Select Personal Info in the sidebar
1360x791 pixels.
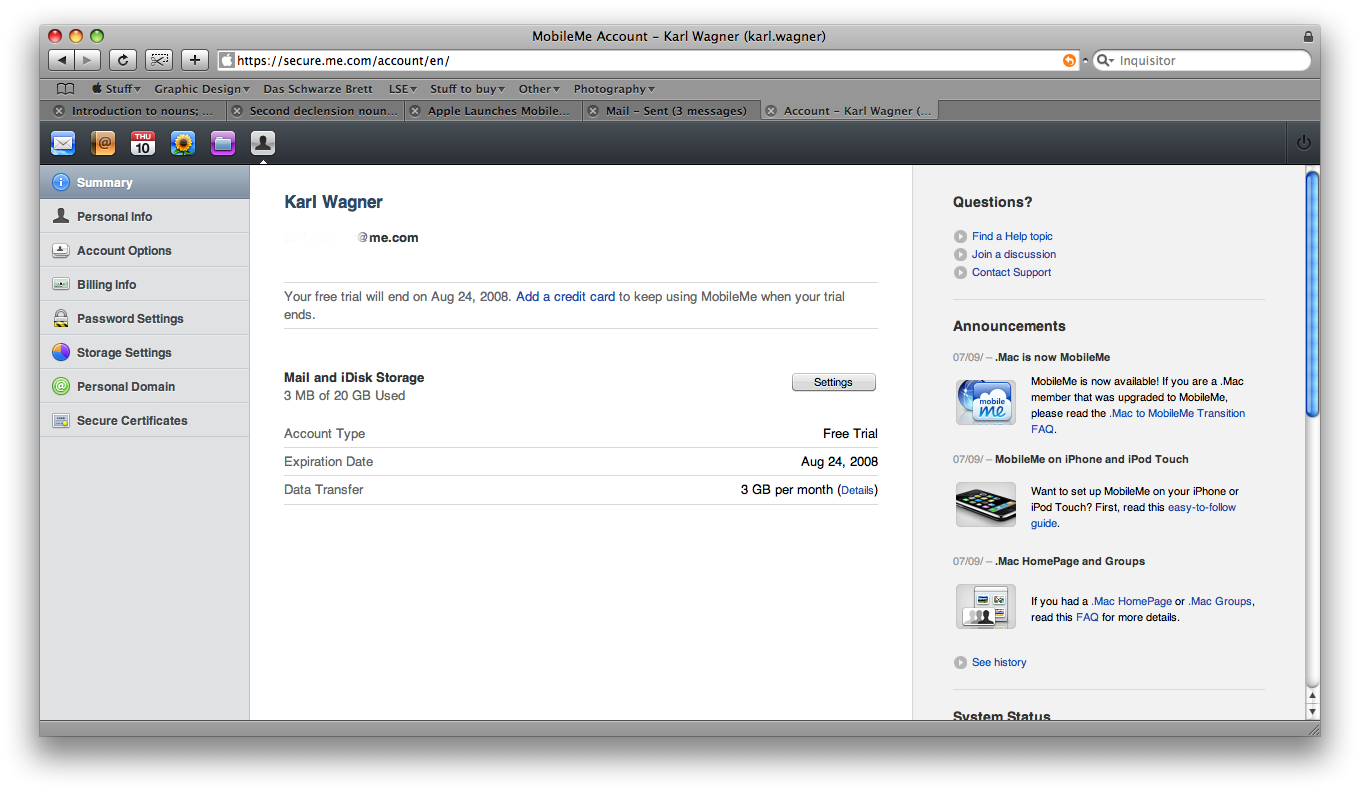point(144,216)
